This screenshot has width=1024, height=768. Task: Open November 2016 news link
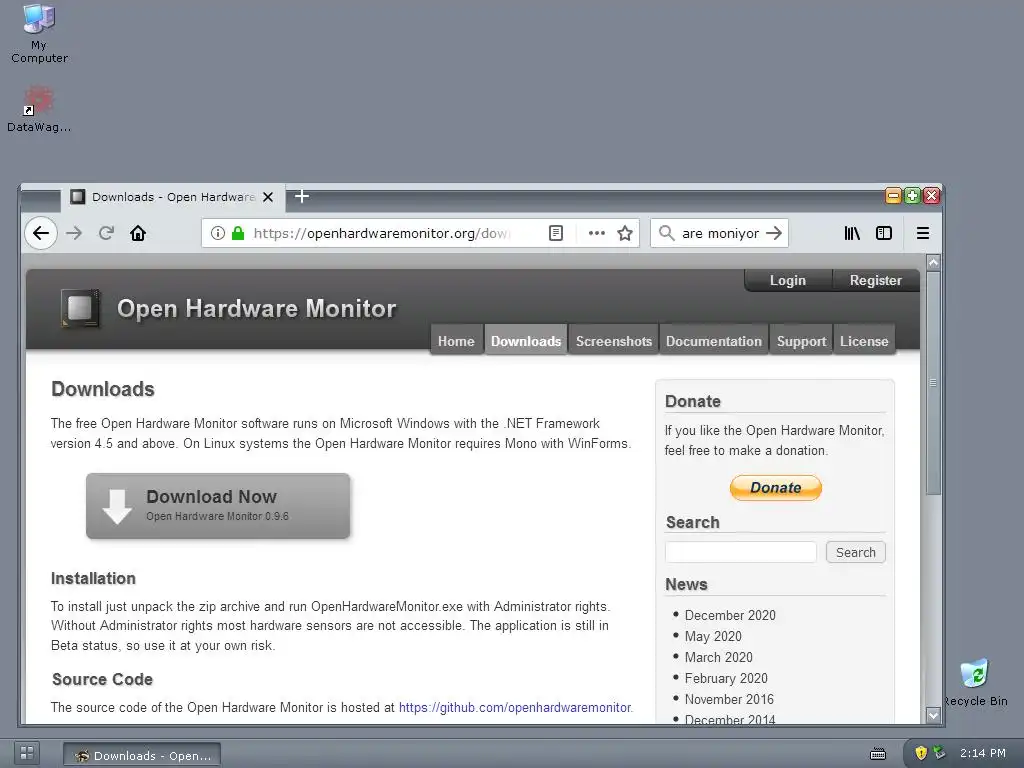click(729, 699)
